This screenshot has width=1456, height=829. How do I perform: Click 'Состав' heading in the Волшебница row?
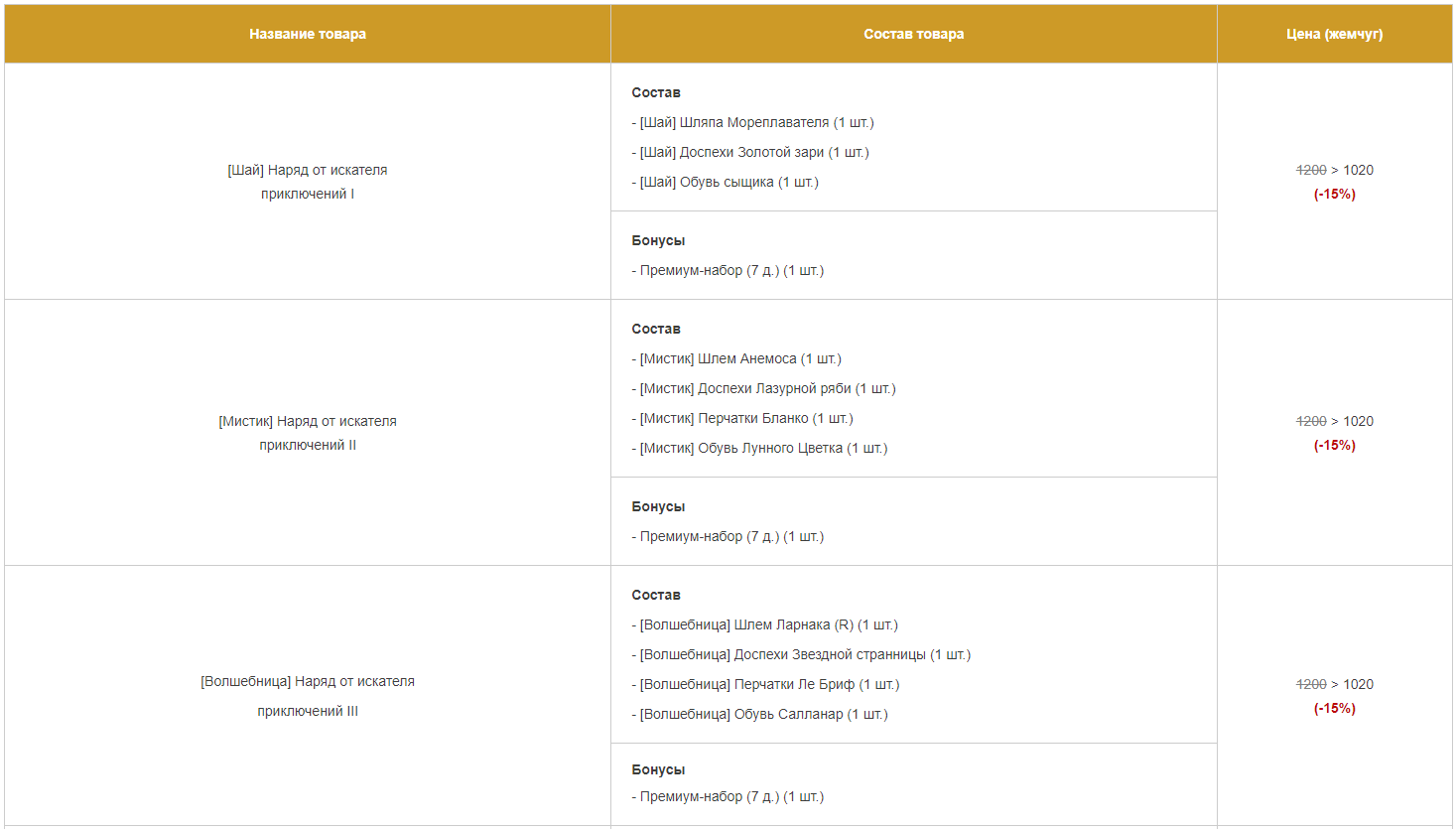tap(656, 595)
